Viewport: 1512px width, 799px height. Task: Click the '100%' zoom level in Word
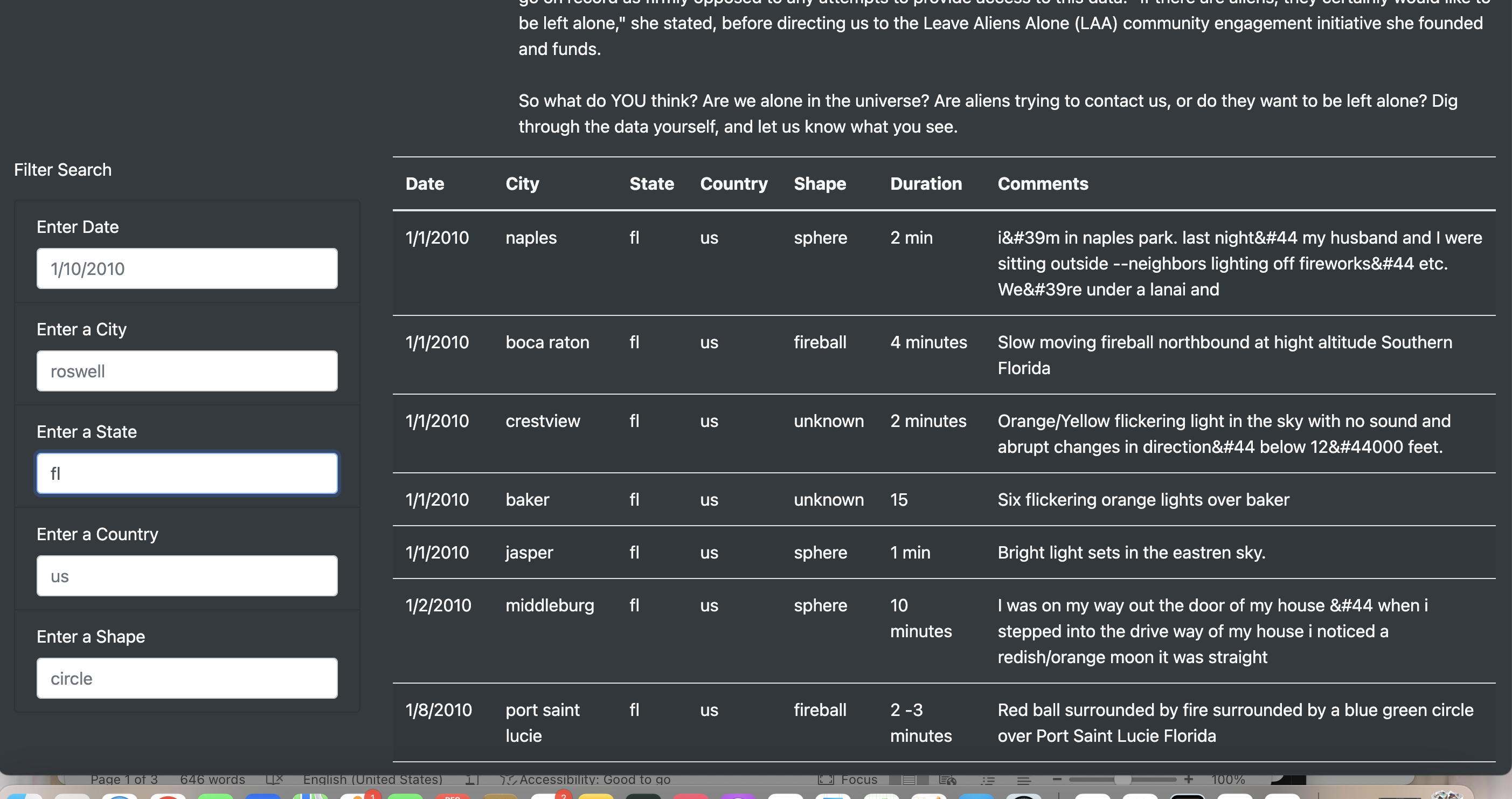click(x=1228, y=780)
